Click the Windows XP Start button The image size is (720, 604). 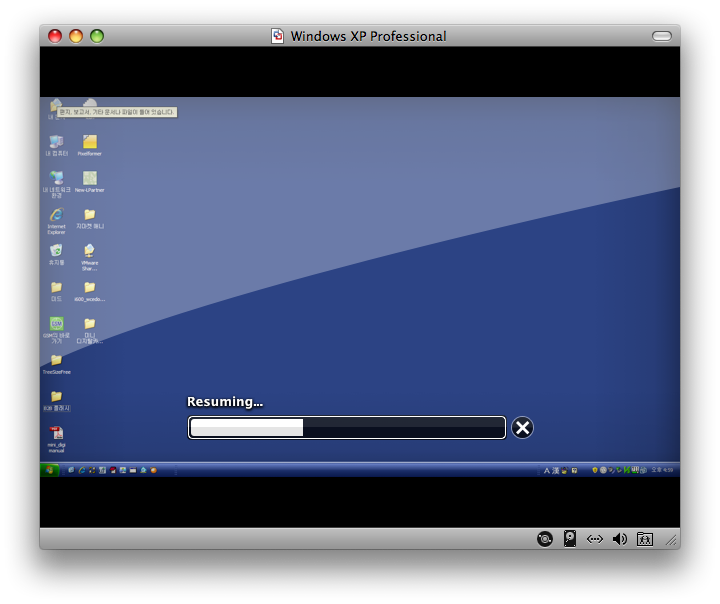50,470
